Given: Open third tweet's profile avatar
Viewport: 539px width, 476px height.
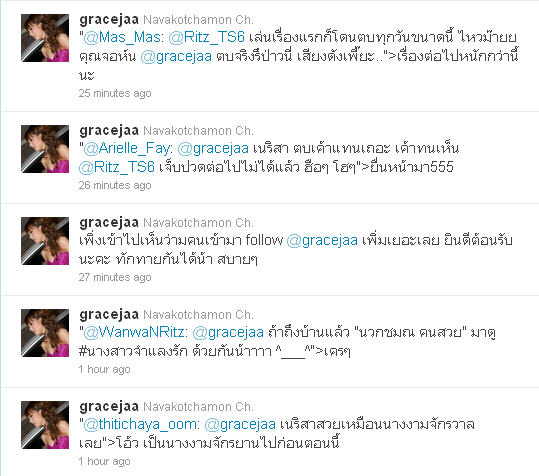Looking at the screenshot, I should (x=45, y=241).
